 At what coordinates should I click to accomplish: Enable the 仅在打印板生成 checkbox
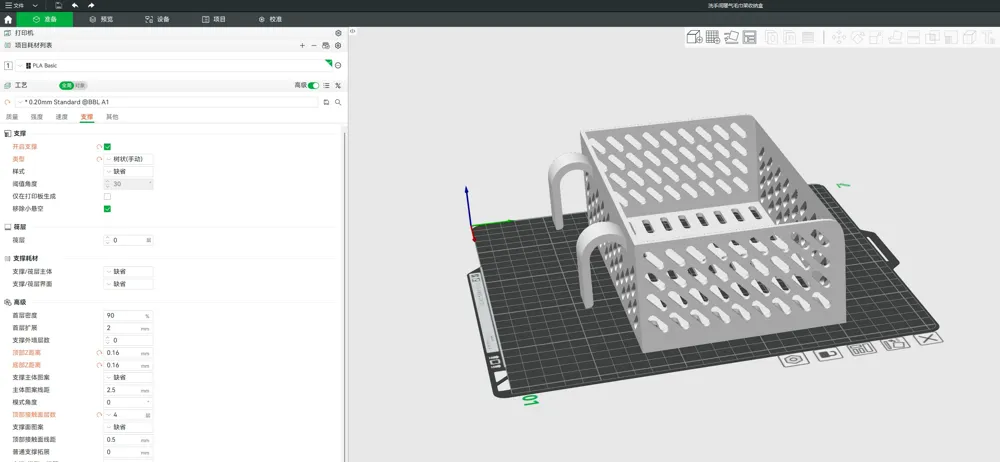(x=107, y=197)
